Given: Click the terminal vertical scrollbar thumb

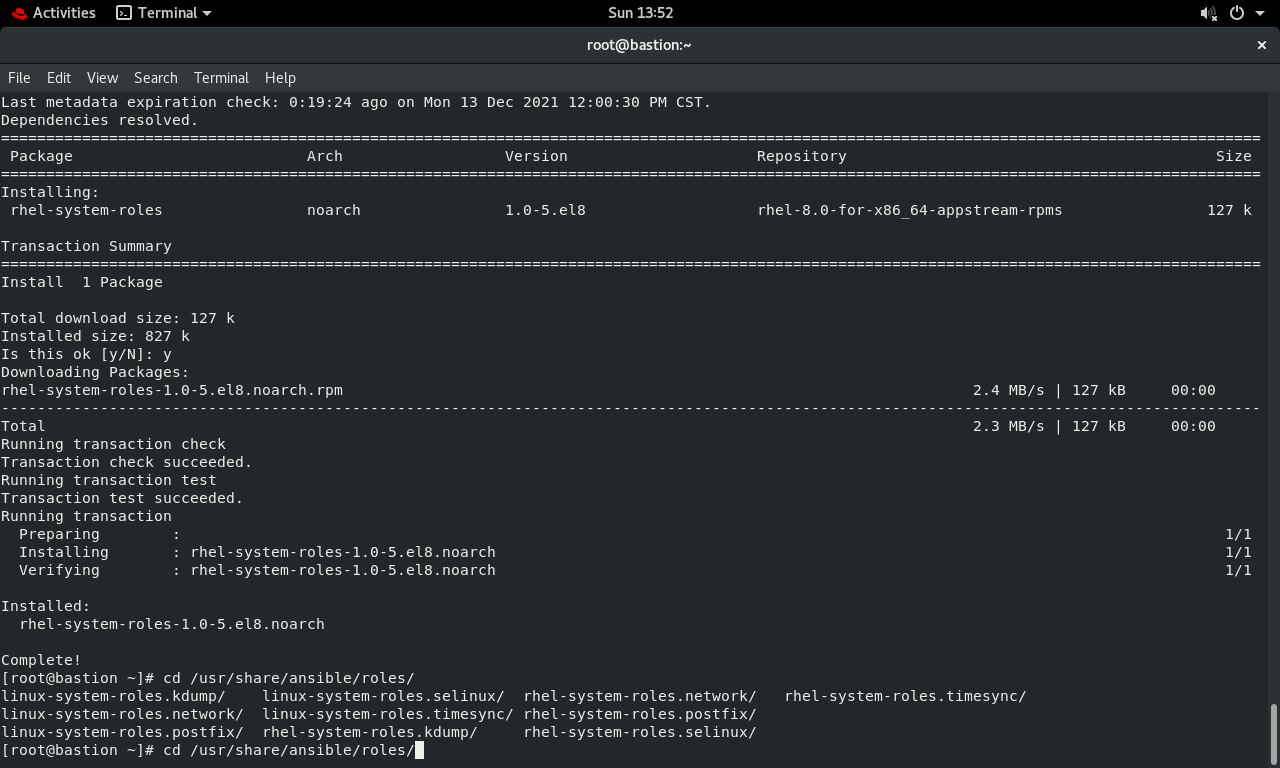Looking at the screenshot, I should tap(1274, 735).
